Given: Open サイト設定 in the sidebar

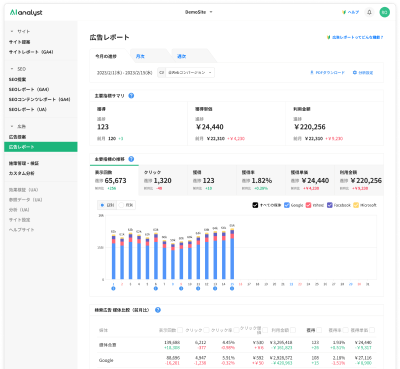Looking at the screenshot, I should [19, 220].
